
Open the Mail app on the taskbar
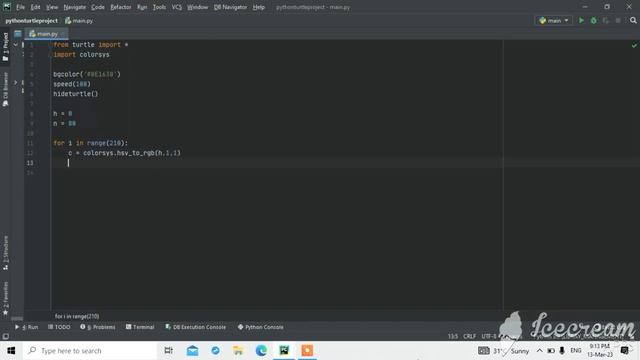192,351
